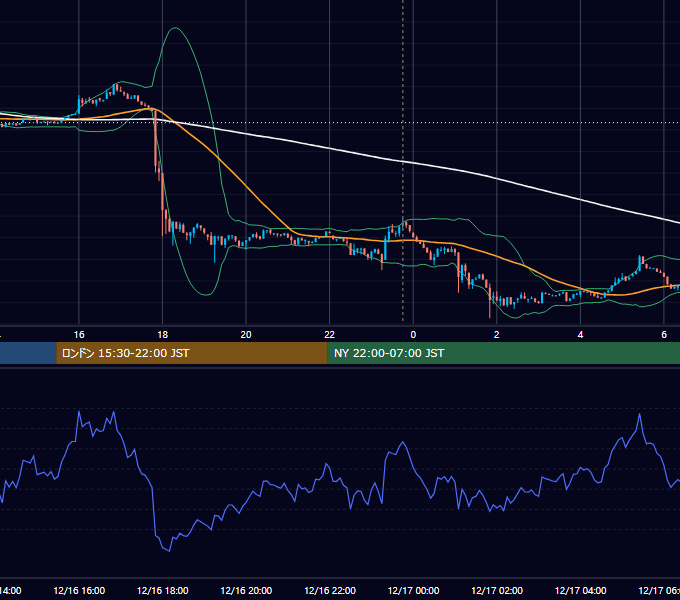Click the 12/17 00:00 indicator axis label

pos(413,590)
